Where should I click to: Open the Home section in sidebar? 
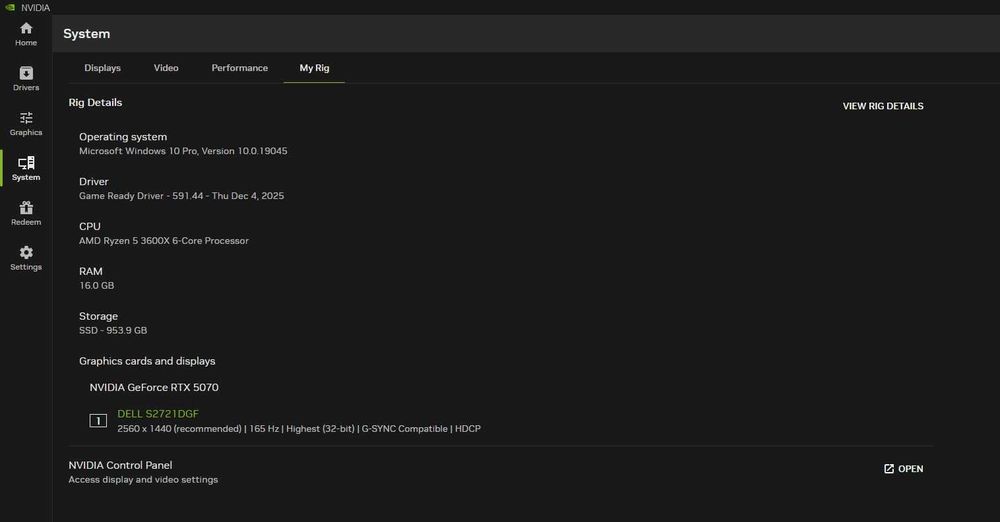coord(26,34)
